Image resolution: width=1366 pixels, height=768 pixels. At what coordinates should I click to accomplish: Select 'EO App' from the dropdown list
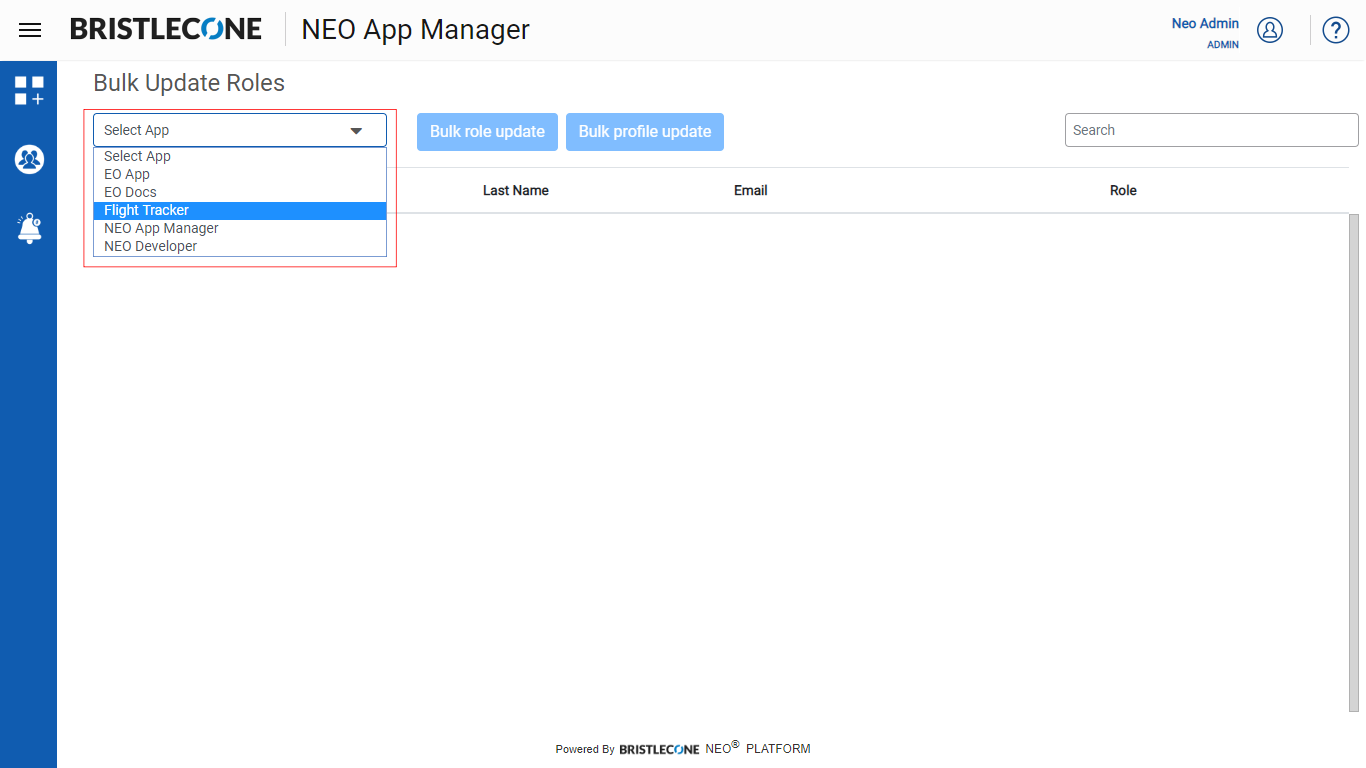pos(240,174)
